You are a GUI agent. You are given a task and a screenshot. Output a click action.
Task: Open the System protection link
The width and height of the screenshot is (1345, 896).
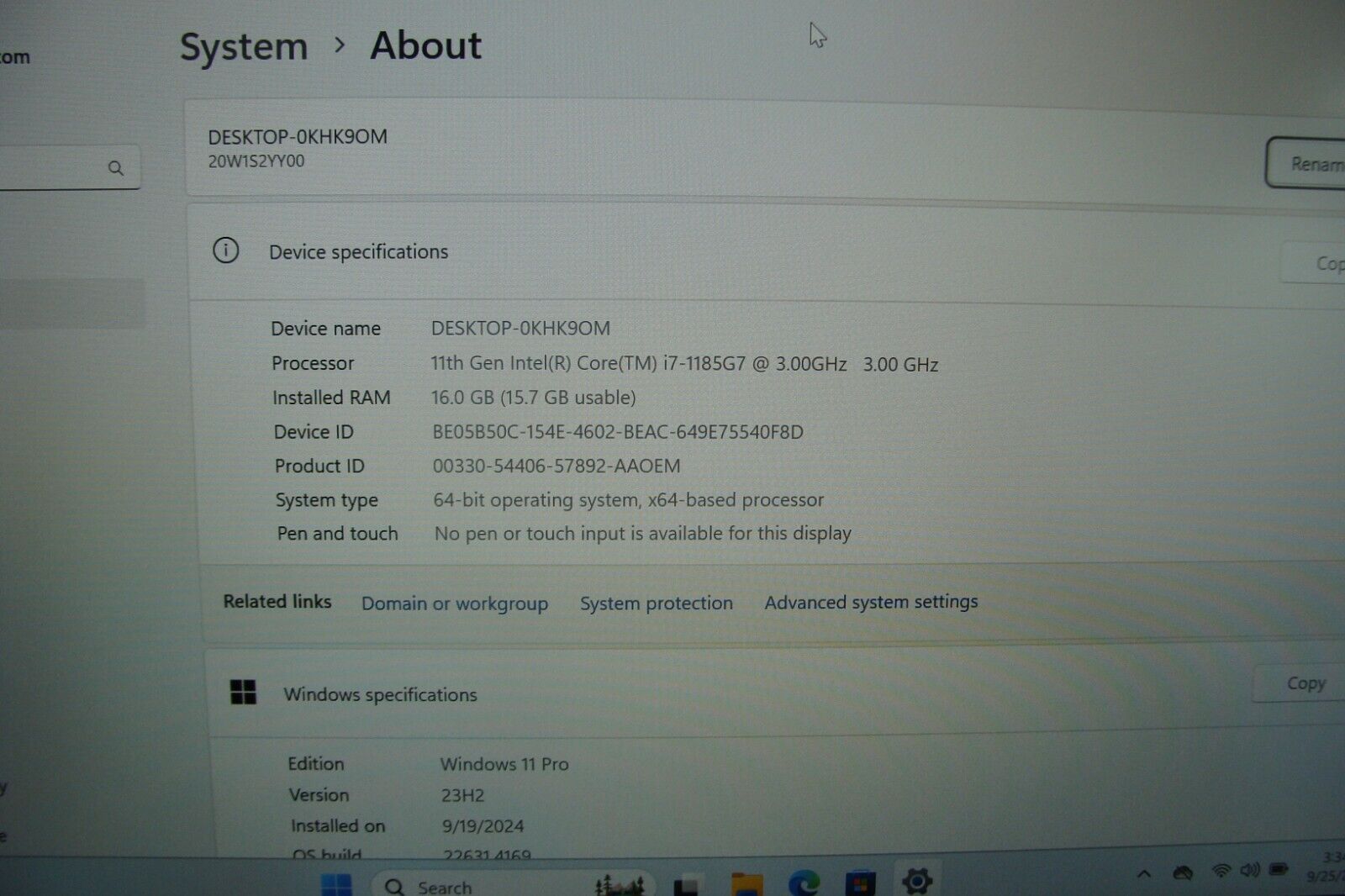656,603
